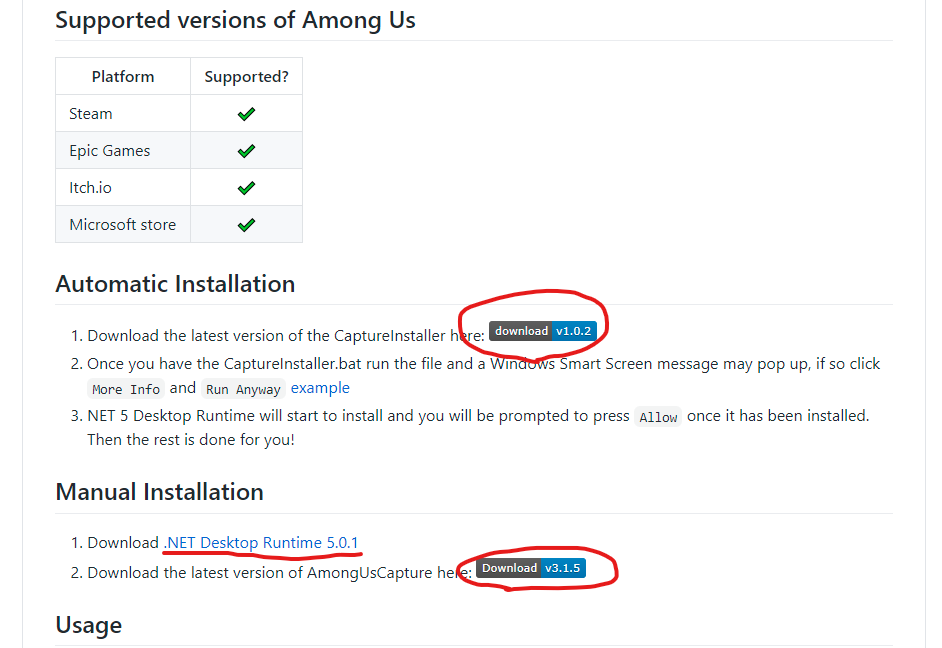Click the Itch.io supported checkmark
The image size is (942, 648).
[x=246, y=188]
